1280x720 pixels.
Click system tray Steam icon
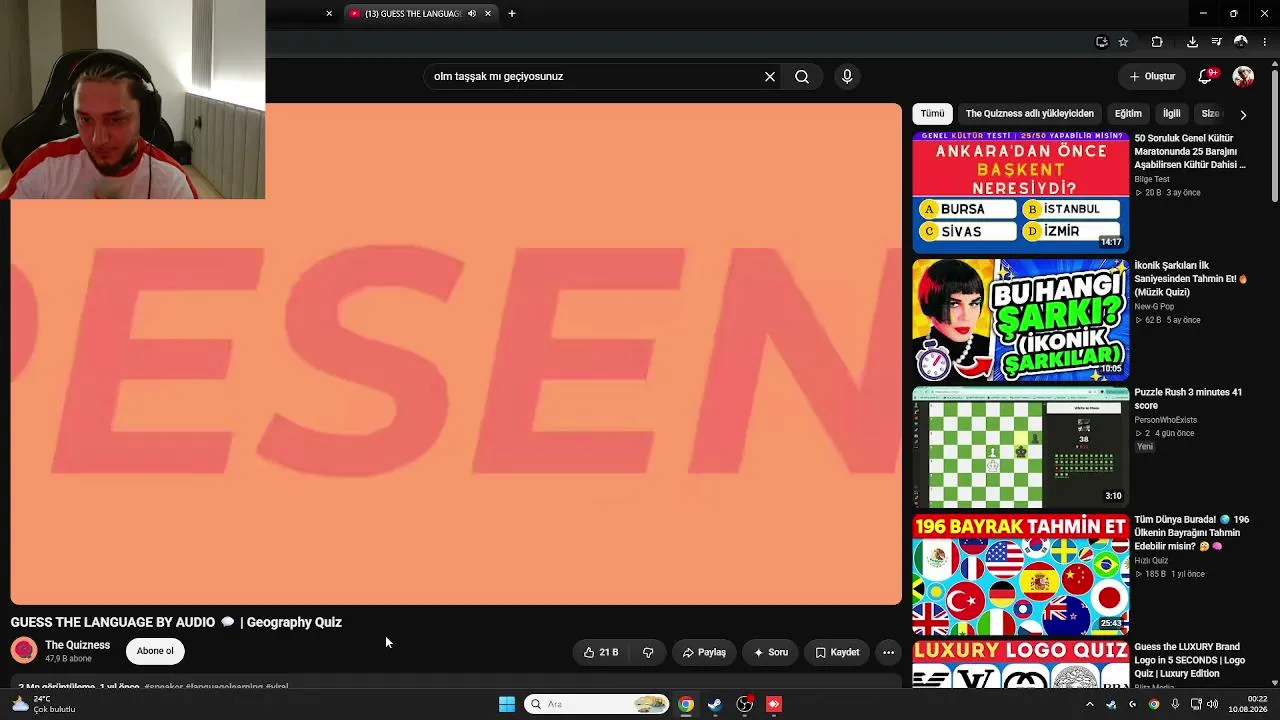pyautogui.click(x=1111, y=704)
